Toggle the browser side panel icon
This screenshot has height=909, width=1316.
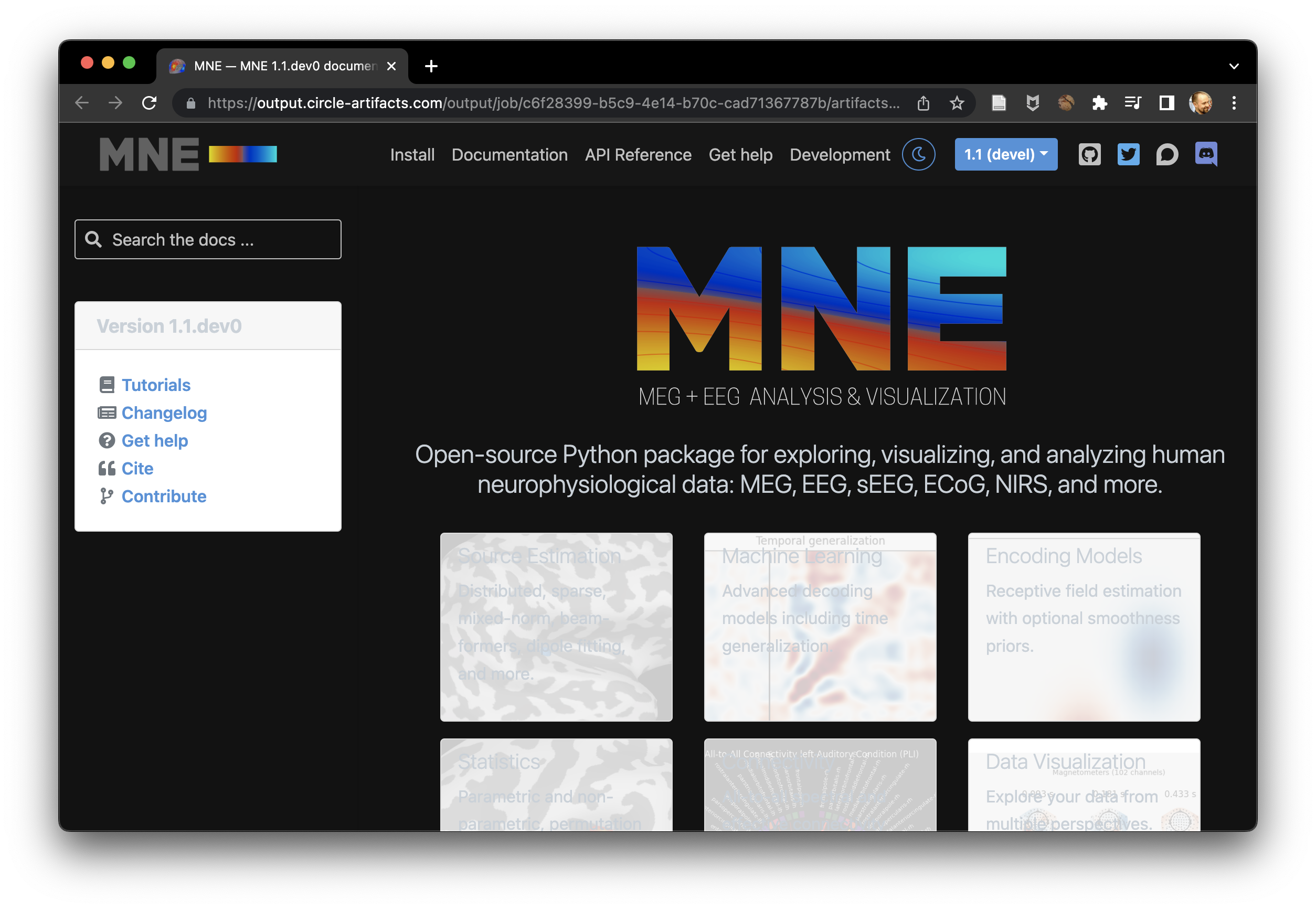pyautogui.click(x=1166, y=103)
